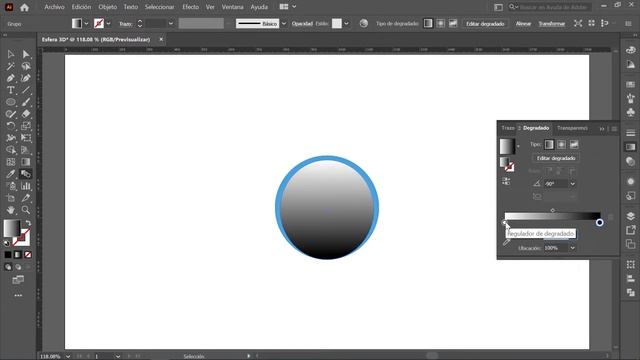Reverse gradient icon in Degradado panel

pos(506,181)
